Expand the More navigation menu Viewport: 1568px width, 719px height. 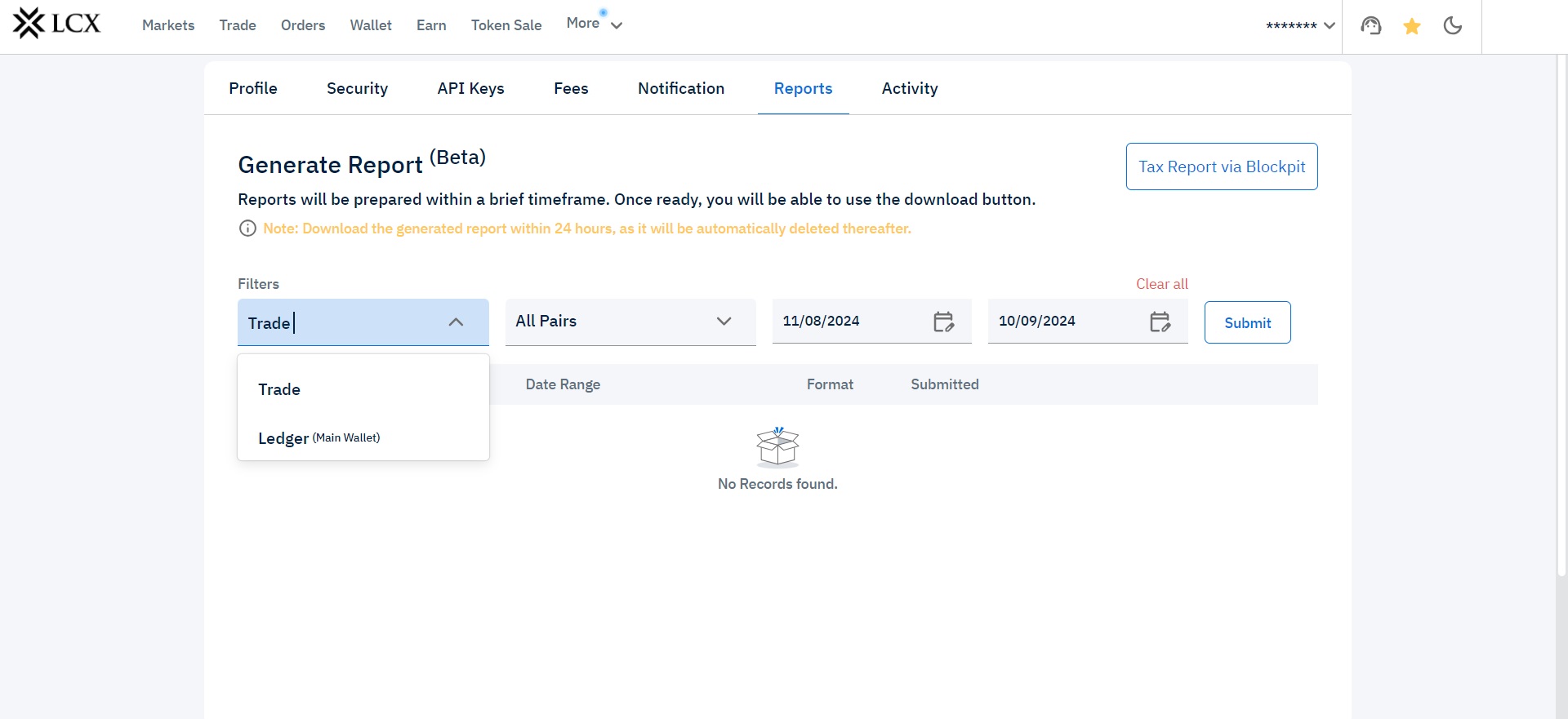[x=594, y=24]
